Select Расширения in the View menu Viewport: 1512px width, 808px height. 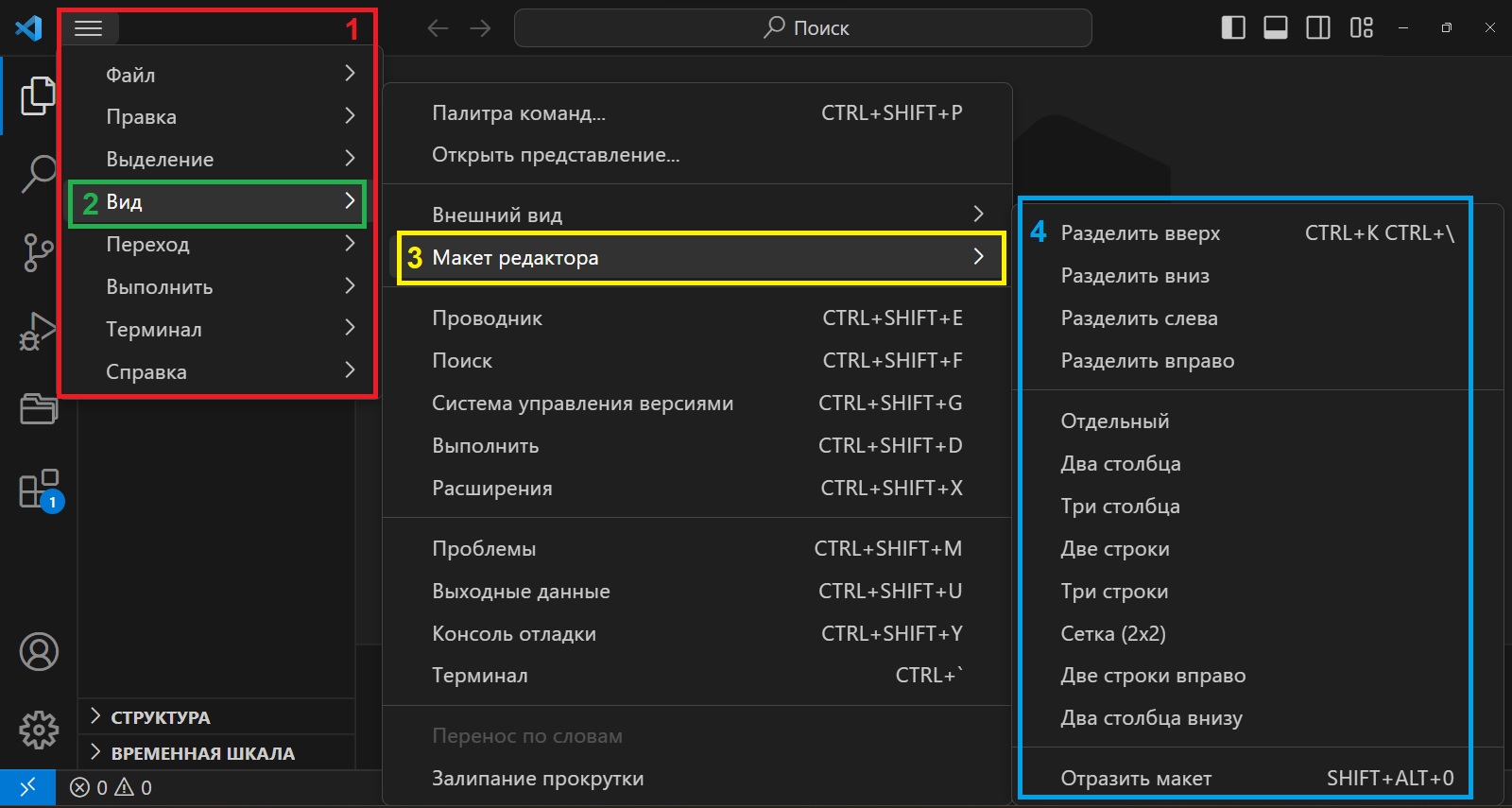coord(697,488)
